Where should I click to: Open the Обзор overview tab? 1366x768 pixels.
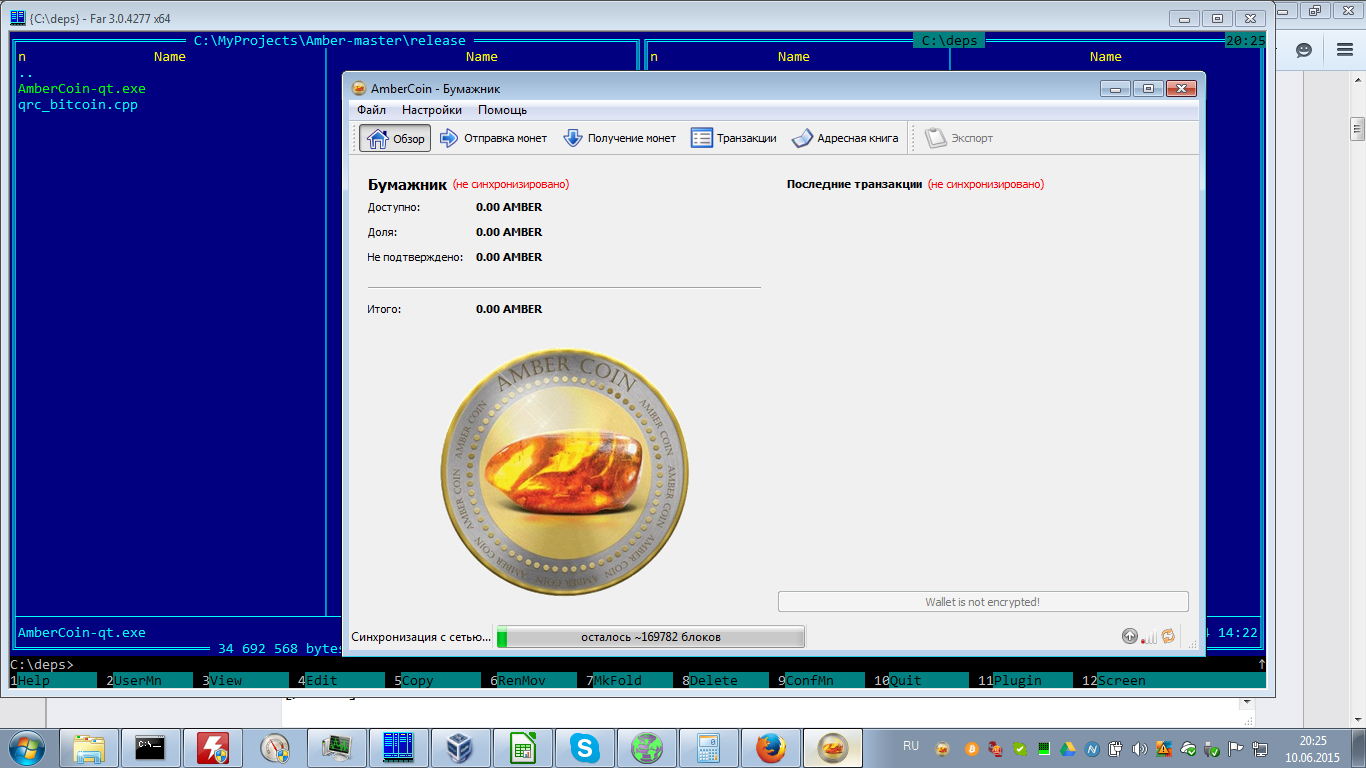[395, 138]
